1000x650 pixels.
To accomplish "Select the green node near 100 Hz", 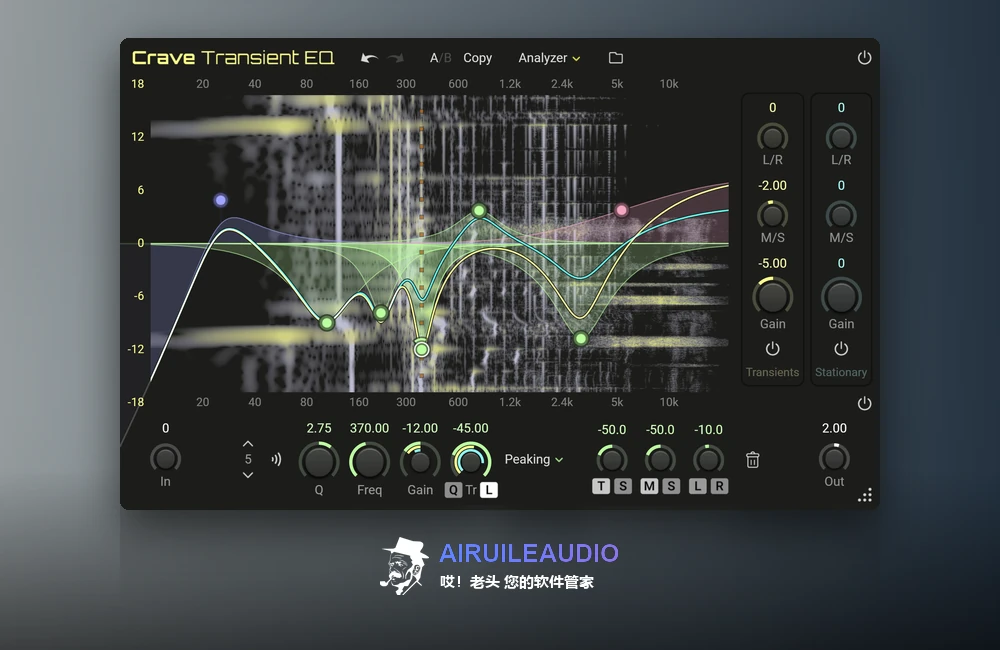I will click(x=327, y=323).
